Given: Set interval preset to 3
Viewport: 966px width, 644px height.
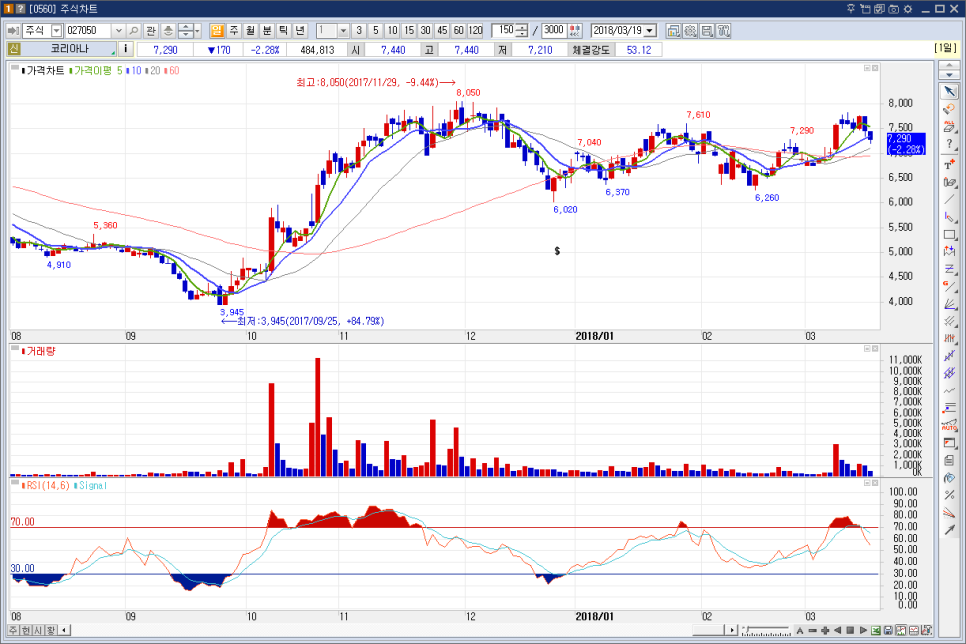Looking at the screenshot, I should click(359, 30).
